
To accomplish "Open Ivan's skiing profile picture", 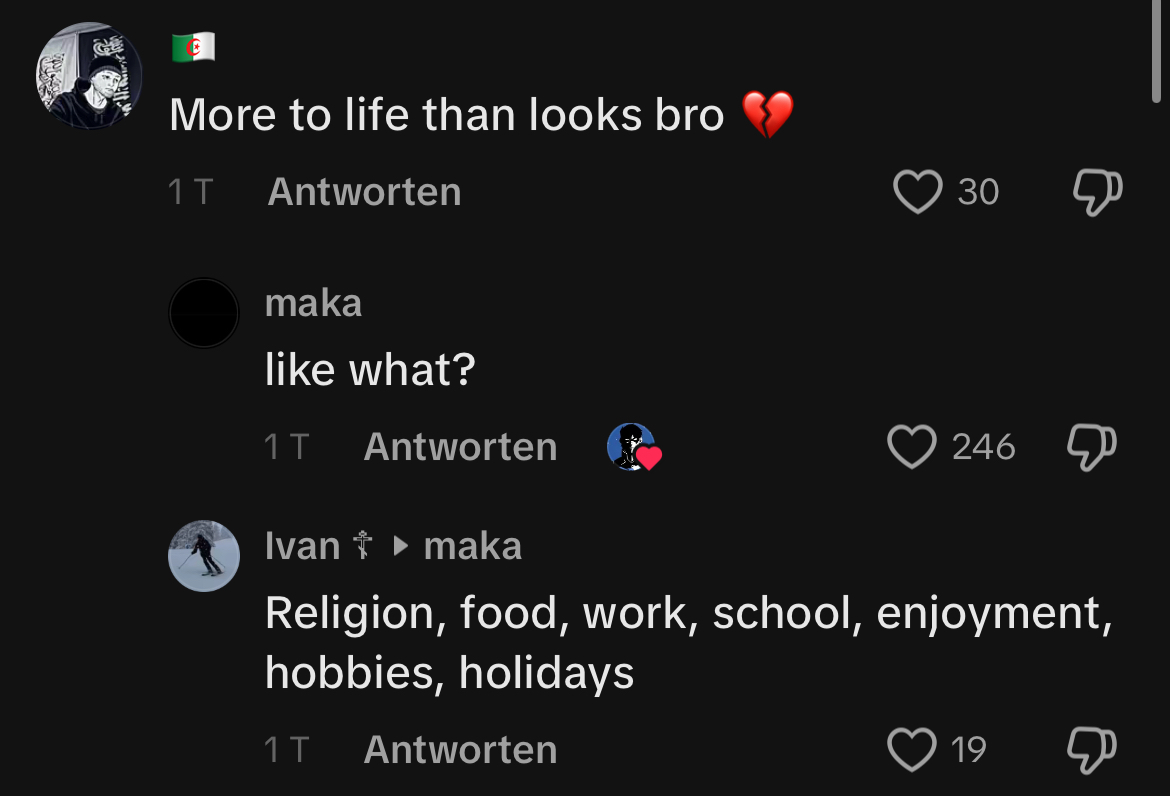I will [x=204, y=556].
